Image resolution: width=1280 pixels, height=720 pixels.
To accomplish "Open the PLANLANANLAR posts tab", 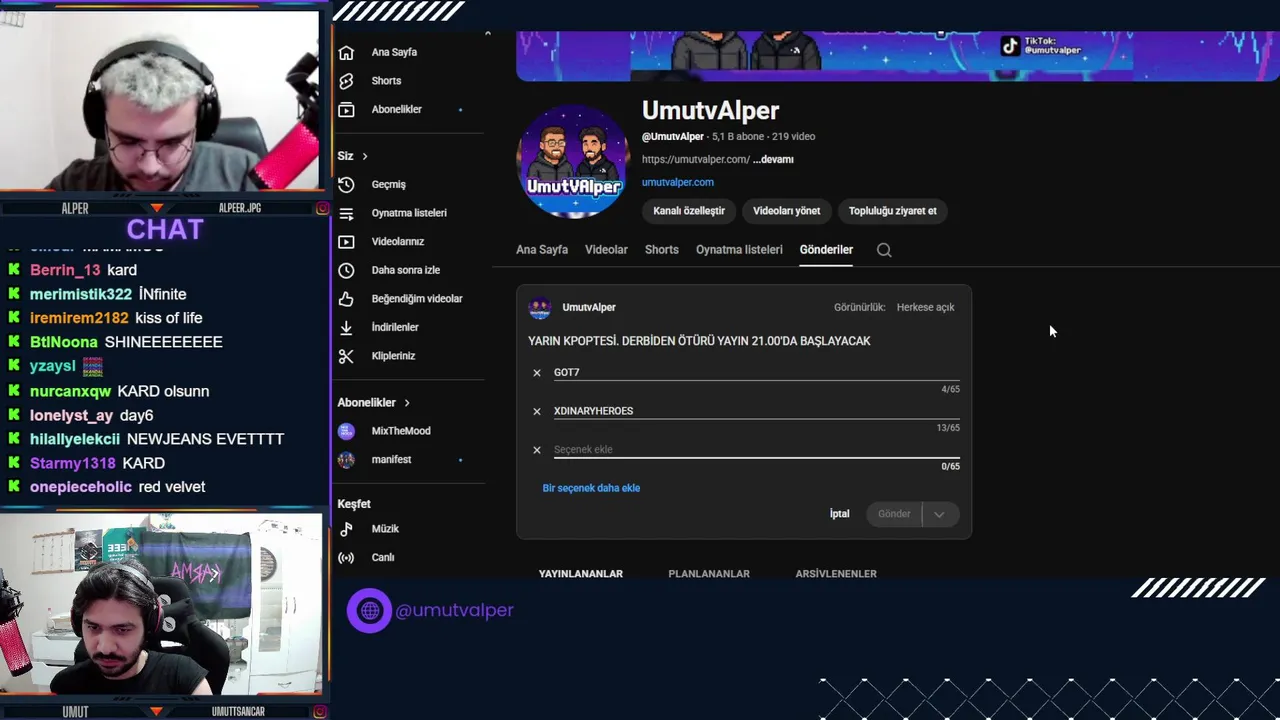I will [709, 574].
